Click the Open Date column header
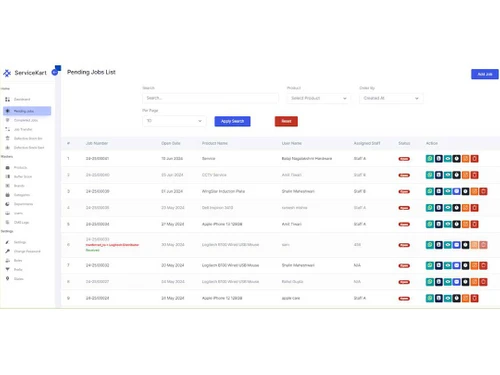Viewport: 500px width, 375px height. (171, 143)
